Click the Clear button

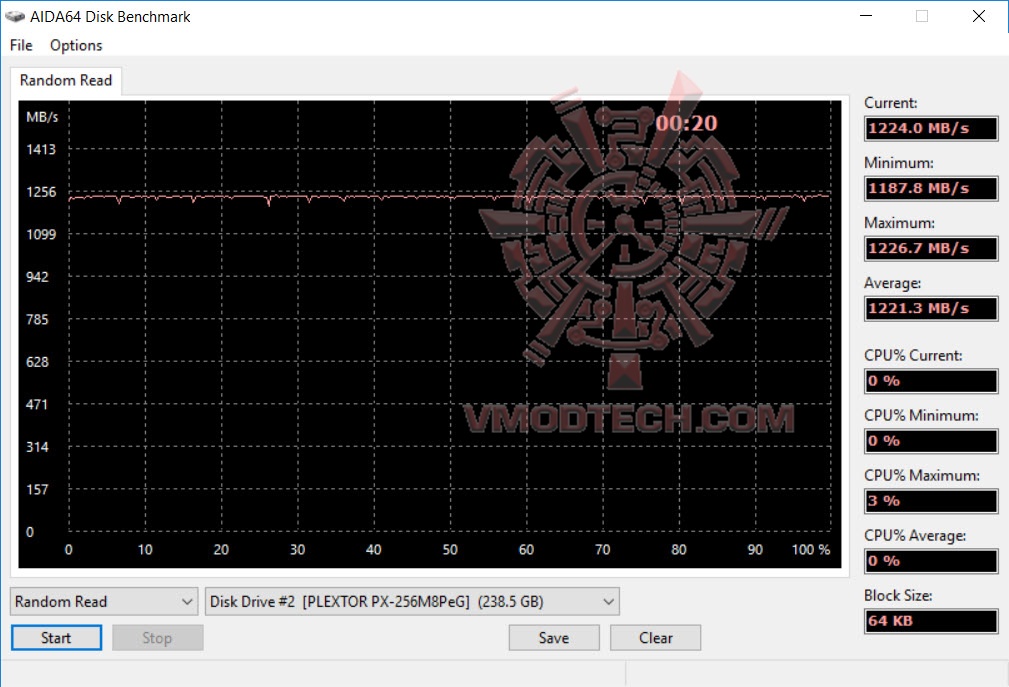click(655, 637)
